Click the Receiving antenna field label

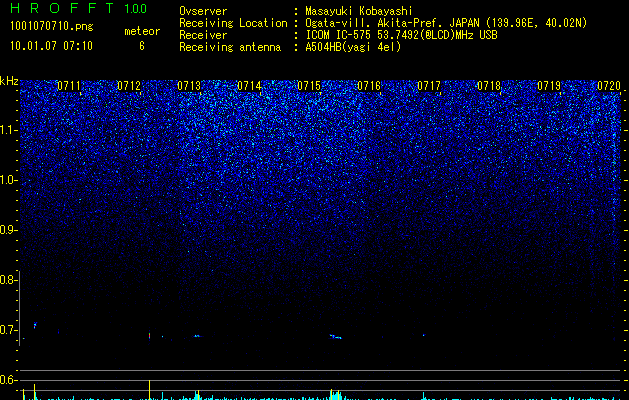coord(230,47)
